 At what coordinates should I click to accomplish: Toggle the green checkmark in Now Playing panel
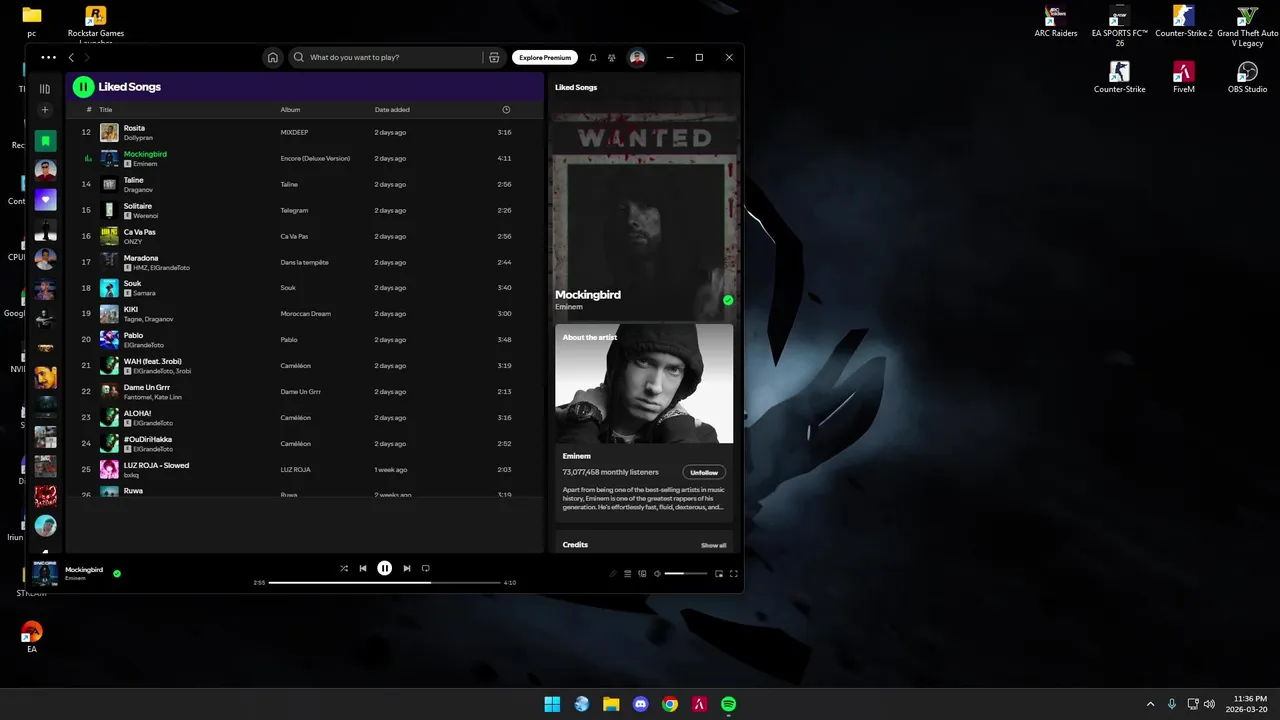pos(728,300)
